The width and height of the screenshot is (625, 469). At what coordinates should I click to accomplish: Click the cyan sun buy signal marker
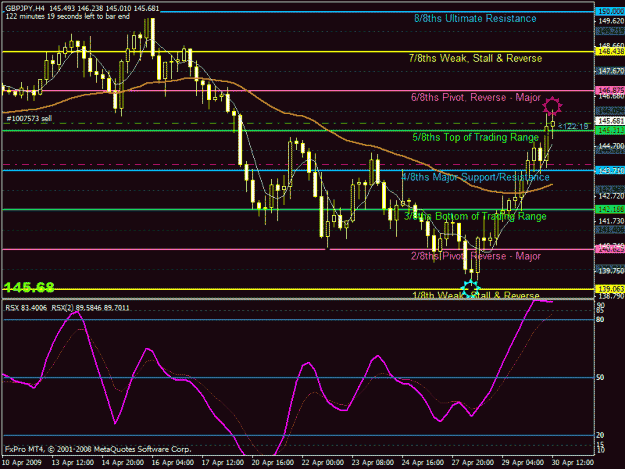coord(470,288)
